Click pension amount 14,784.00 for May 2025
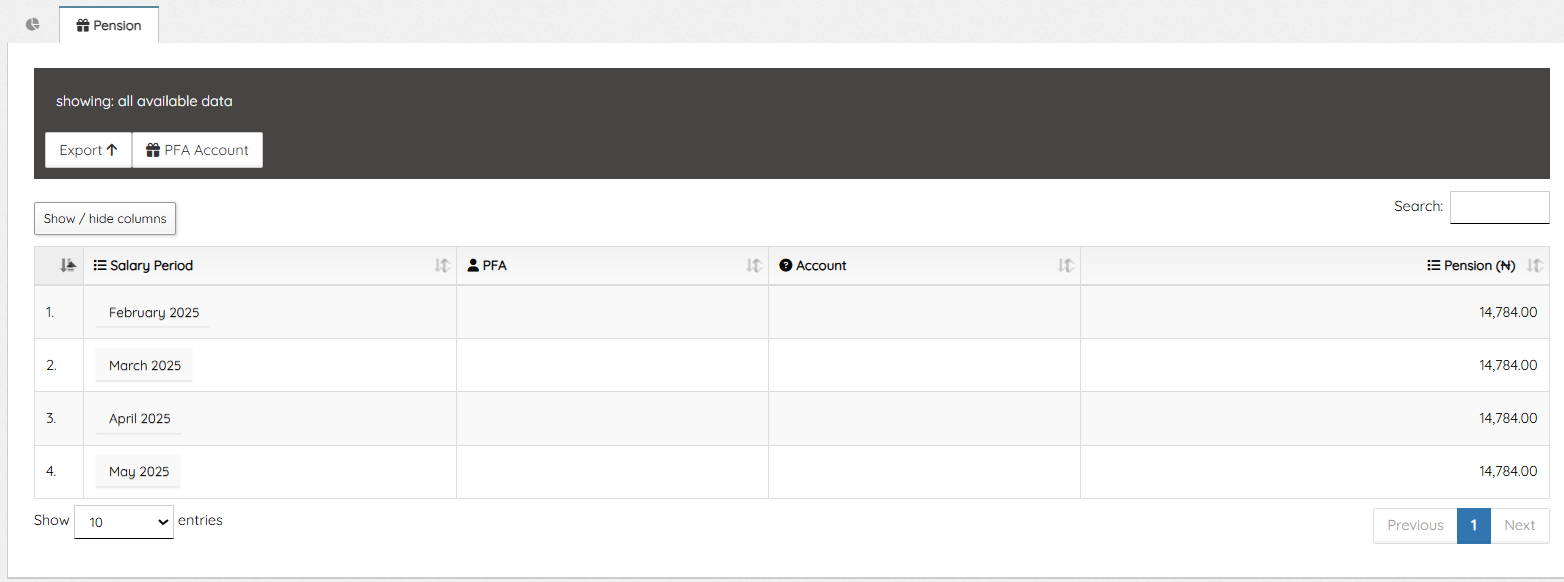This screenshot has width=1564, height=582. pyautogui.click(x=1508, y=471)
